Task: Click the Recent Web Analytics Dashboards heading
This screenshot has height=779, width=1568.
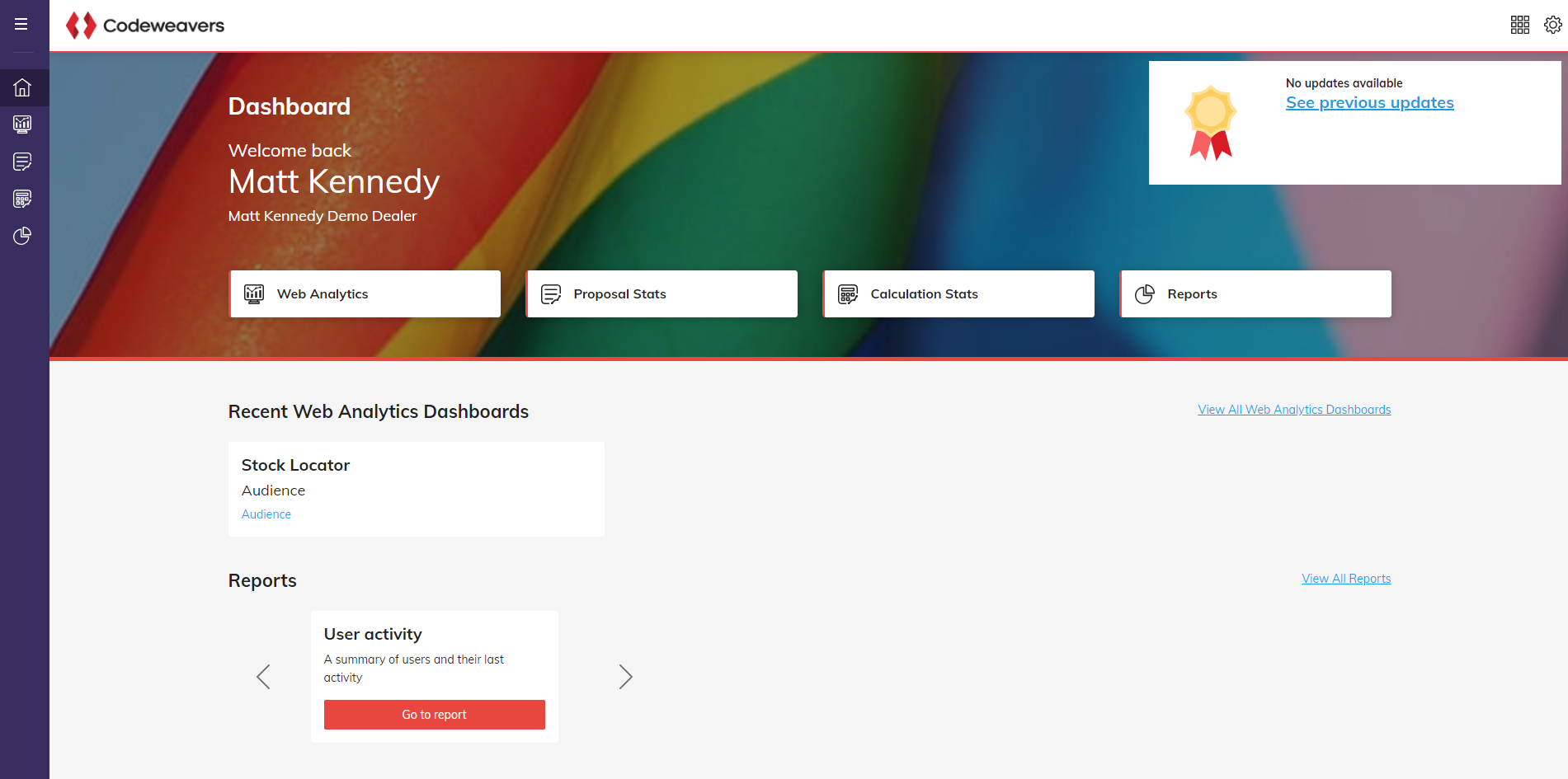Action: (379, 411)
